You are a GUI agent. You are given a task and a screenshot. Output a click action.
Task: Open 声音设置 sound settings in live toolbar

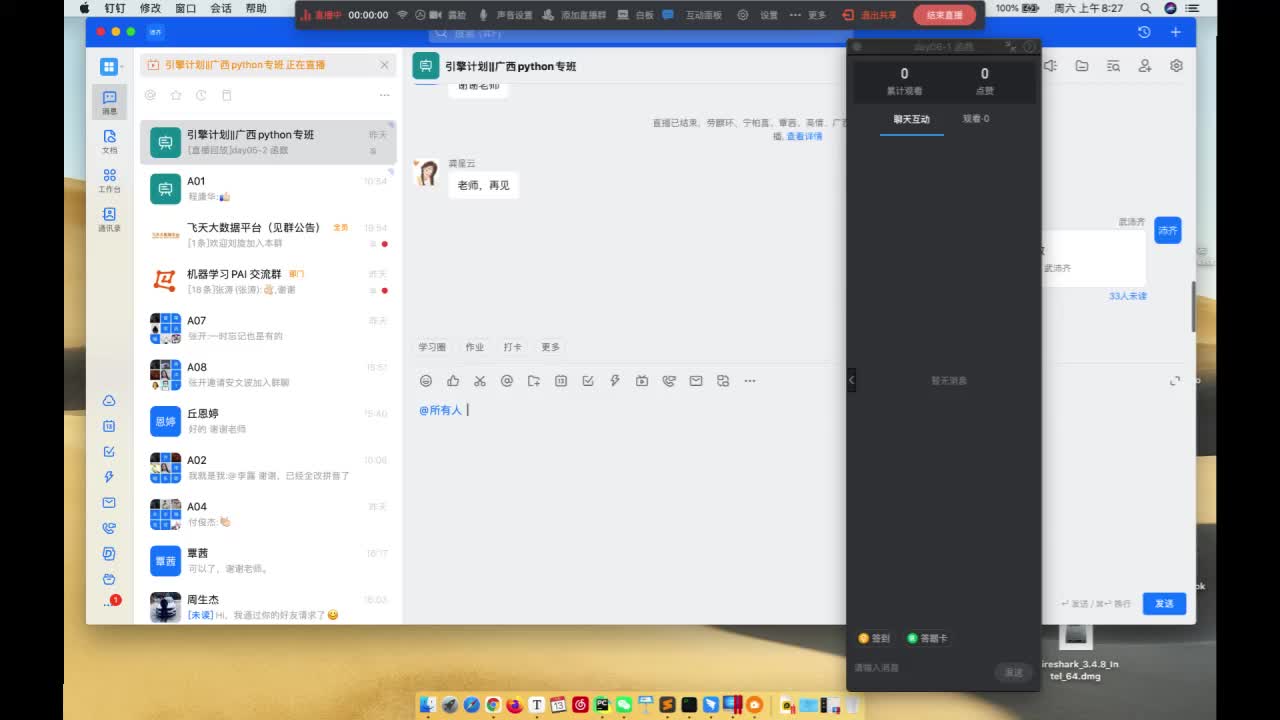(x=506, y=15)
